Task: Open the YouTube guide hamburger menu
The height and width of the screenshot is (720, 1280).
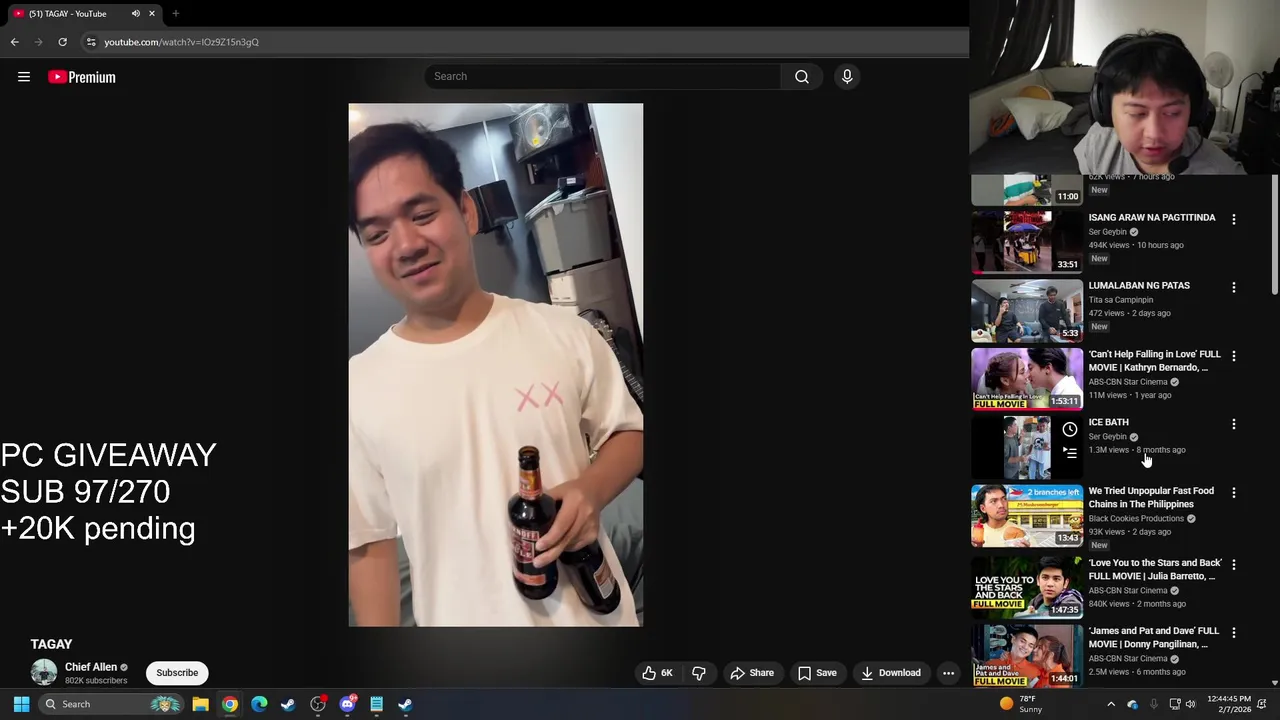Action: point(24,77)
